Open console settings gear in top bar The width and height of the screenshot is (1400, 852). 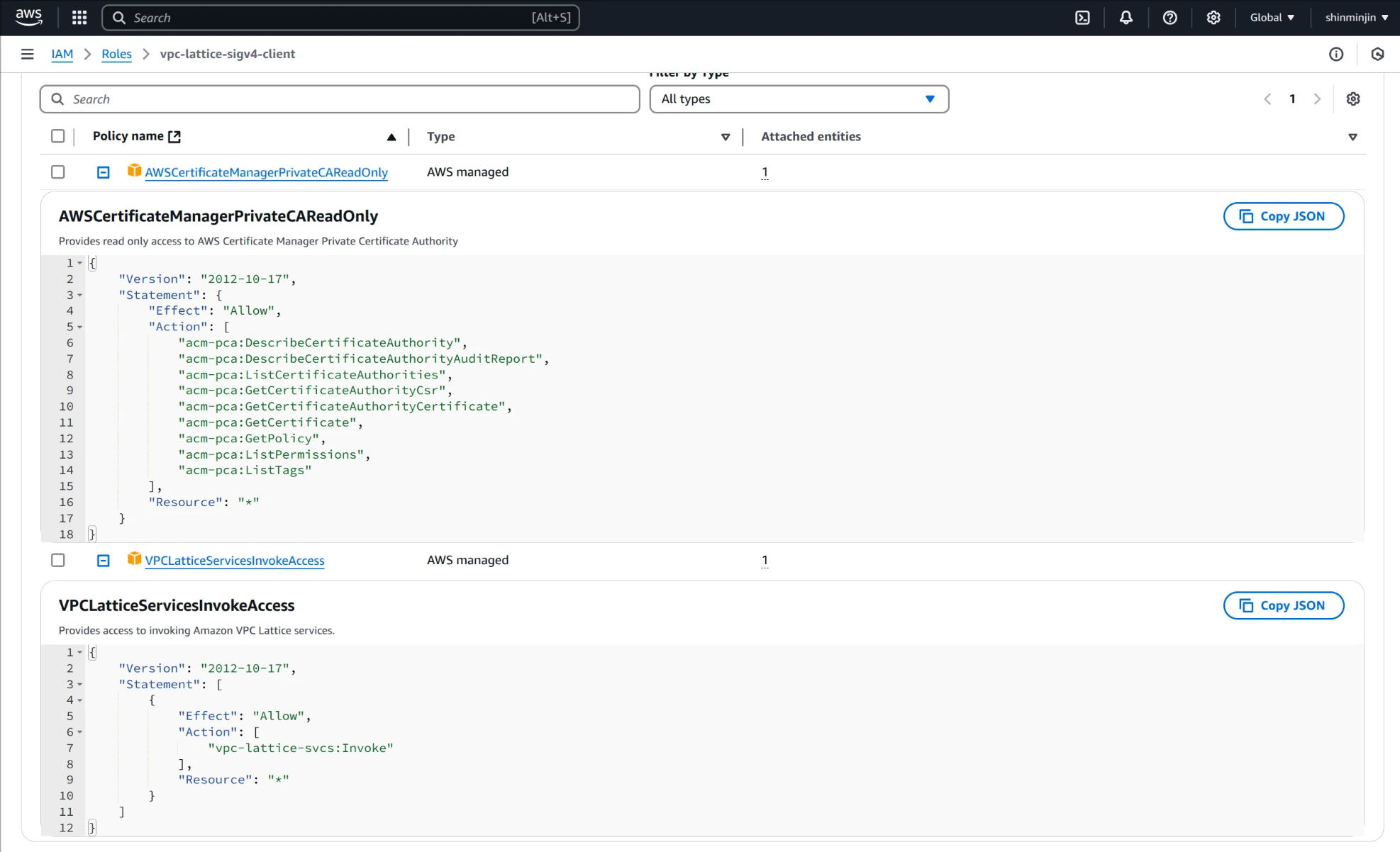click(1213, 18)
